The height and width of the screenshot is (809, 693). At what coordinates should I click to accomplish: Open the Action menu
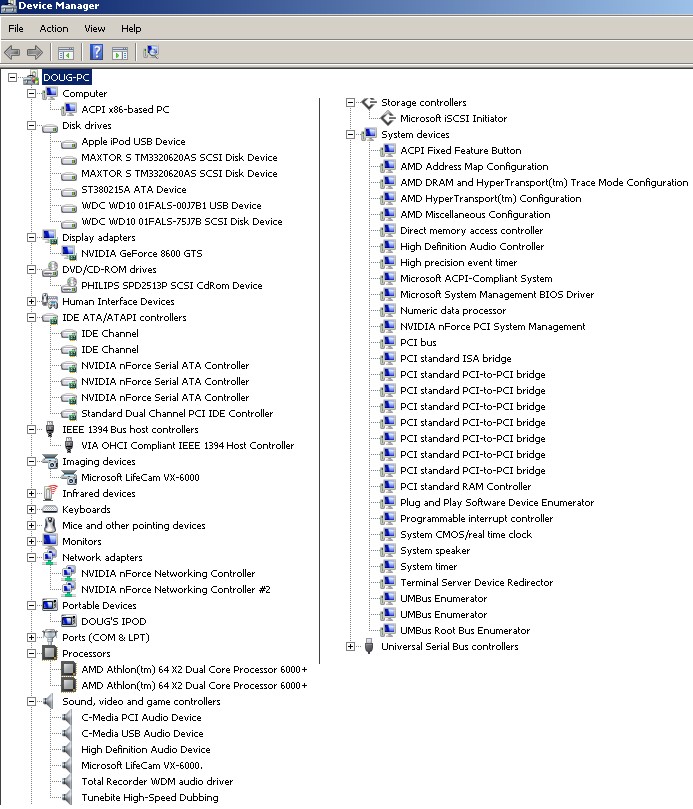pos(54,28)
